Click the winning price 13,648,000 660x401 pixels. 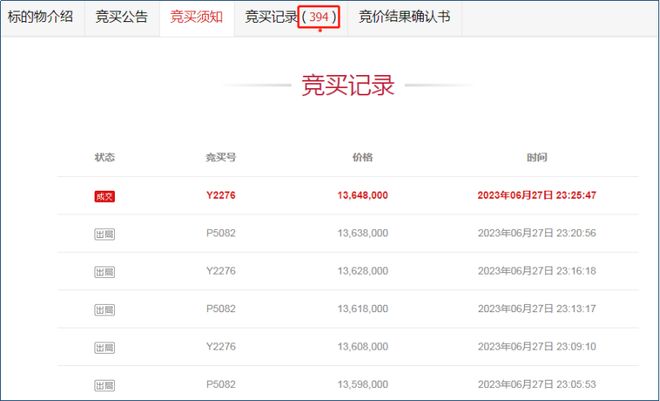(x=362, y=196)
